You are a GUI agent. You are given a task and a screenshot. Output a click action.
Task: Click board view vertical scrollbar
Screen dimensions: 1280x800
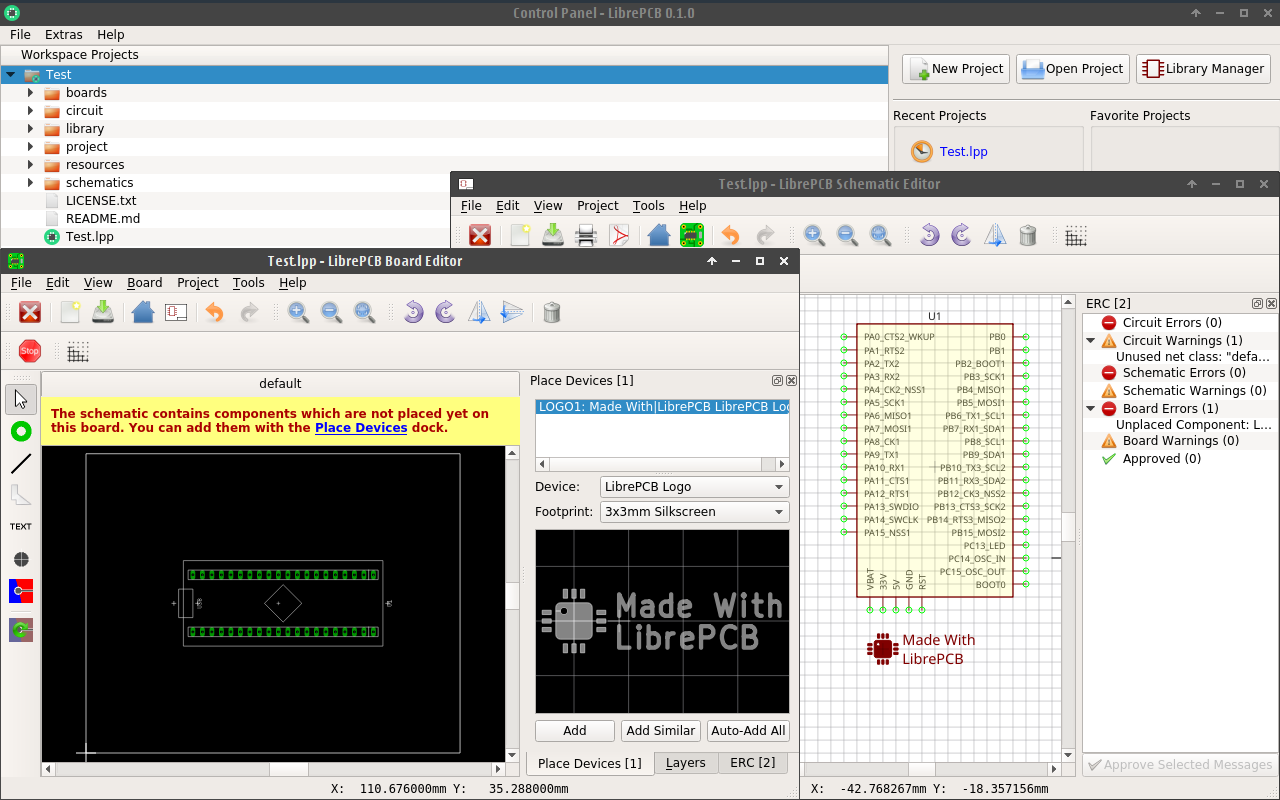512,597
